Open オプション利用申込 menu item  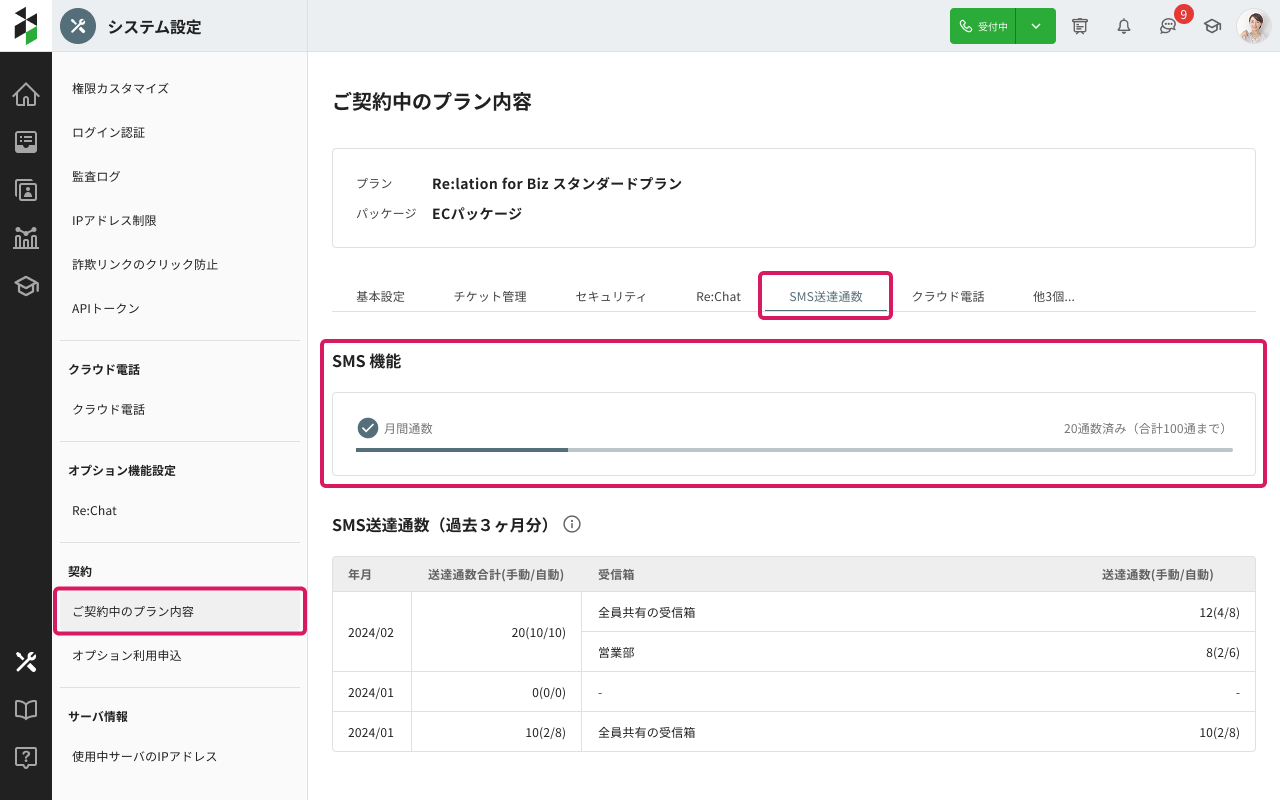[x=180, y=655]
